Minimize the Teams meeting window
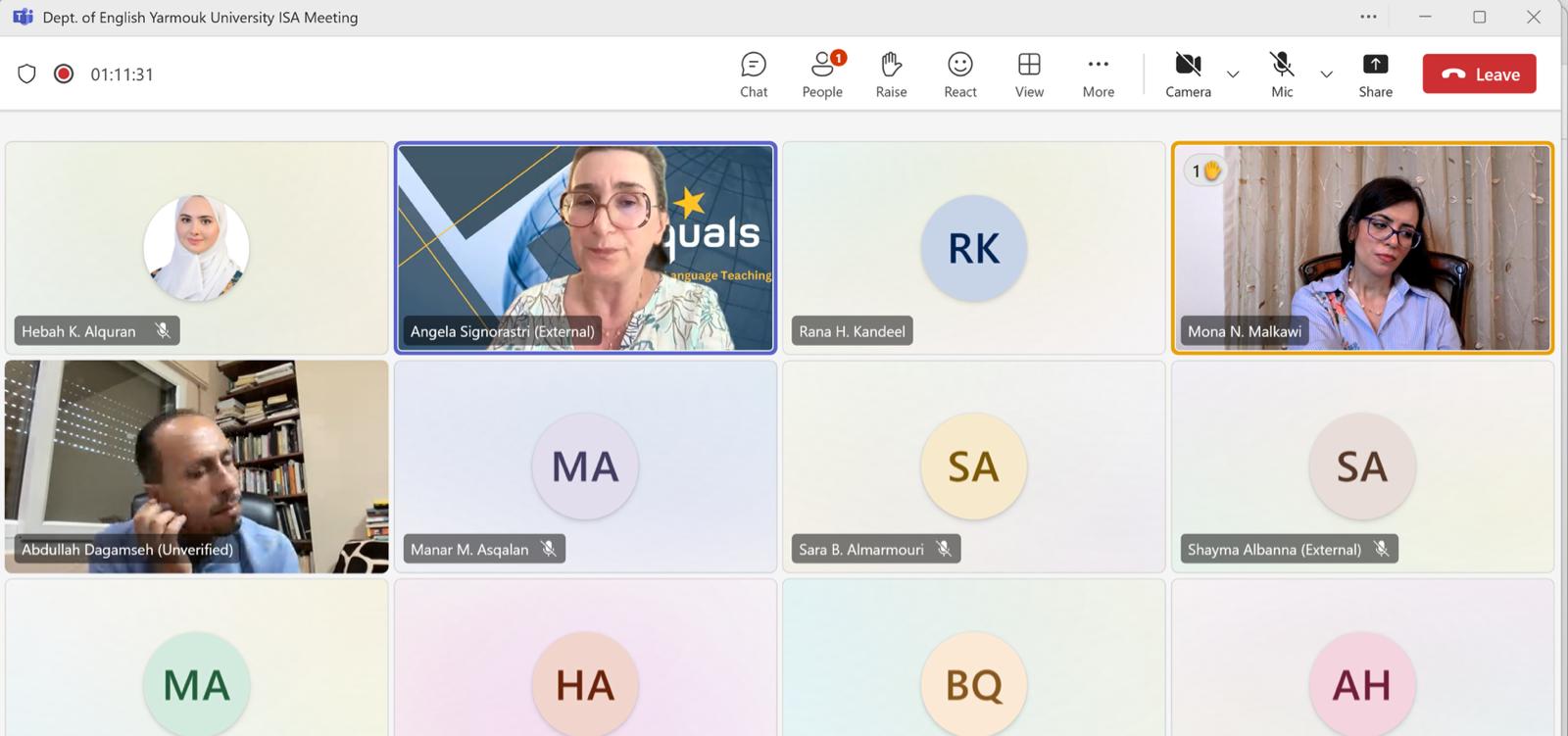The height and width of the screenshot is (736, 1568). coord(1425,17)
